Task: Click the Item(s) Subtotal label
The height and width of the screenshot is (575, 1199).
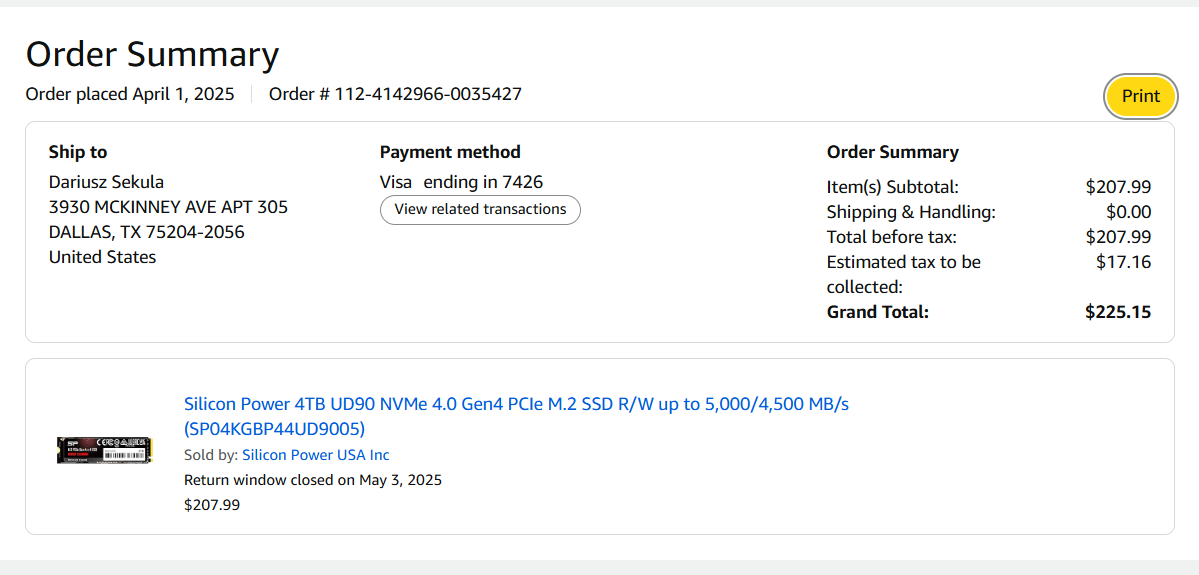Action: click(x=892, y=187)
